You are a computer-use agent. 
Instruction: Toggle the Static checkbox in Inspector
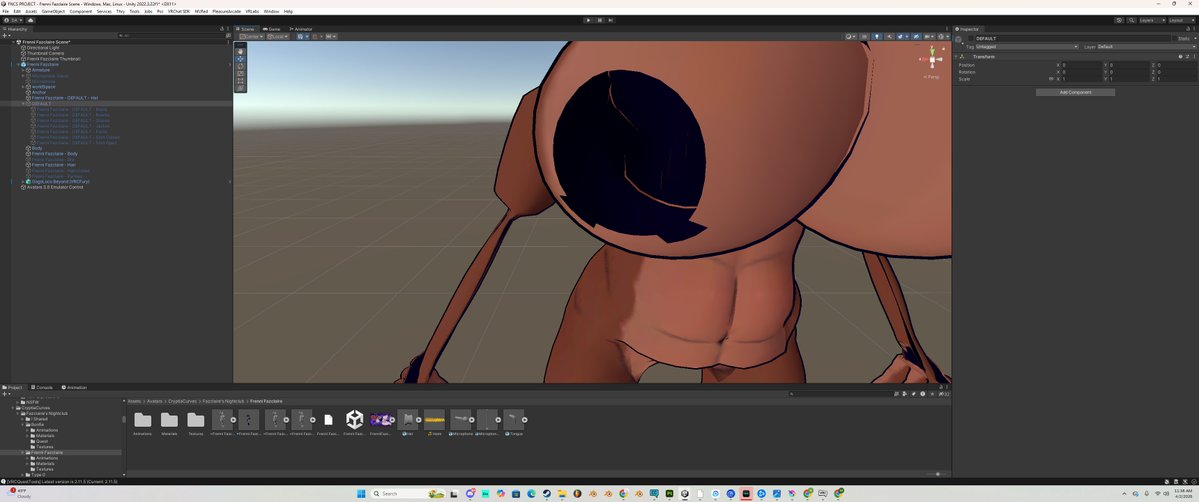pyautogui.click(x=1174, y=38)
